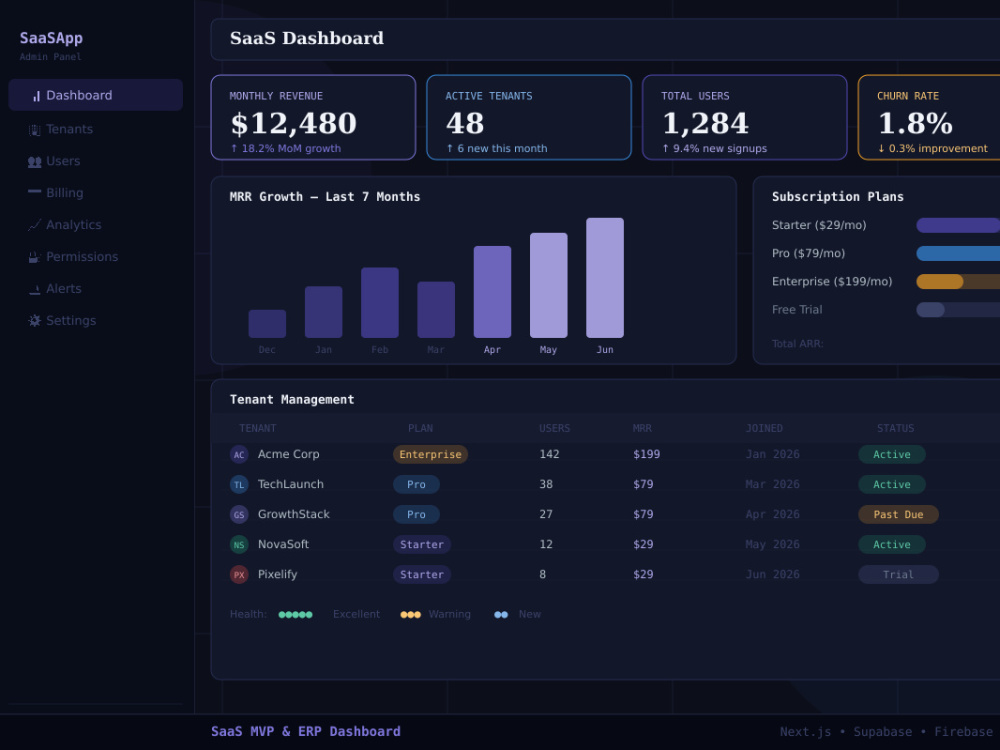
Task: Click the GS avatar for GrowthStack
Action: coord(239,515)
